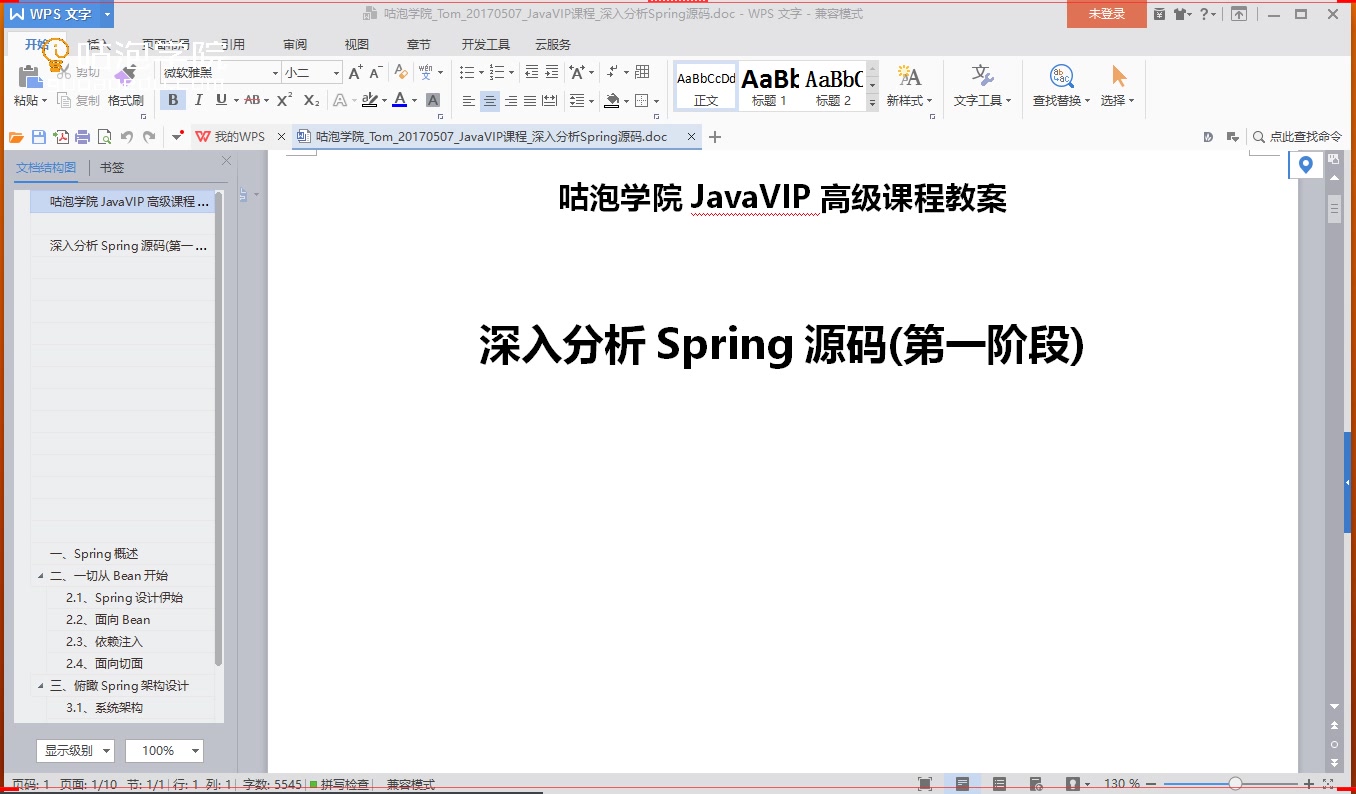The image size is (1356, 794).
Task: Open the WPS 文字 application menu
Action: coord(57,14)
